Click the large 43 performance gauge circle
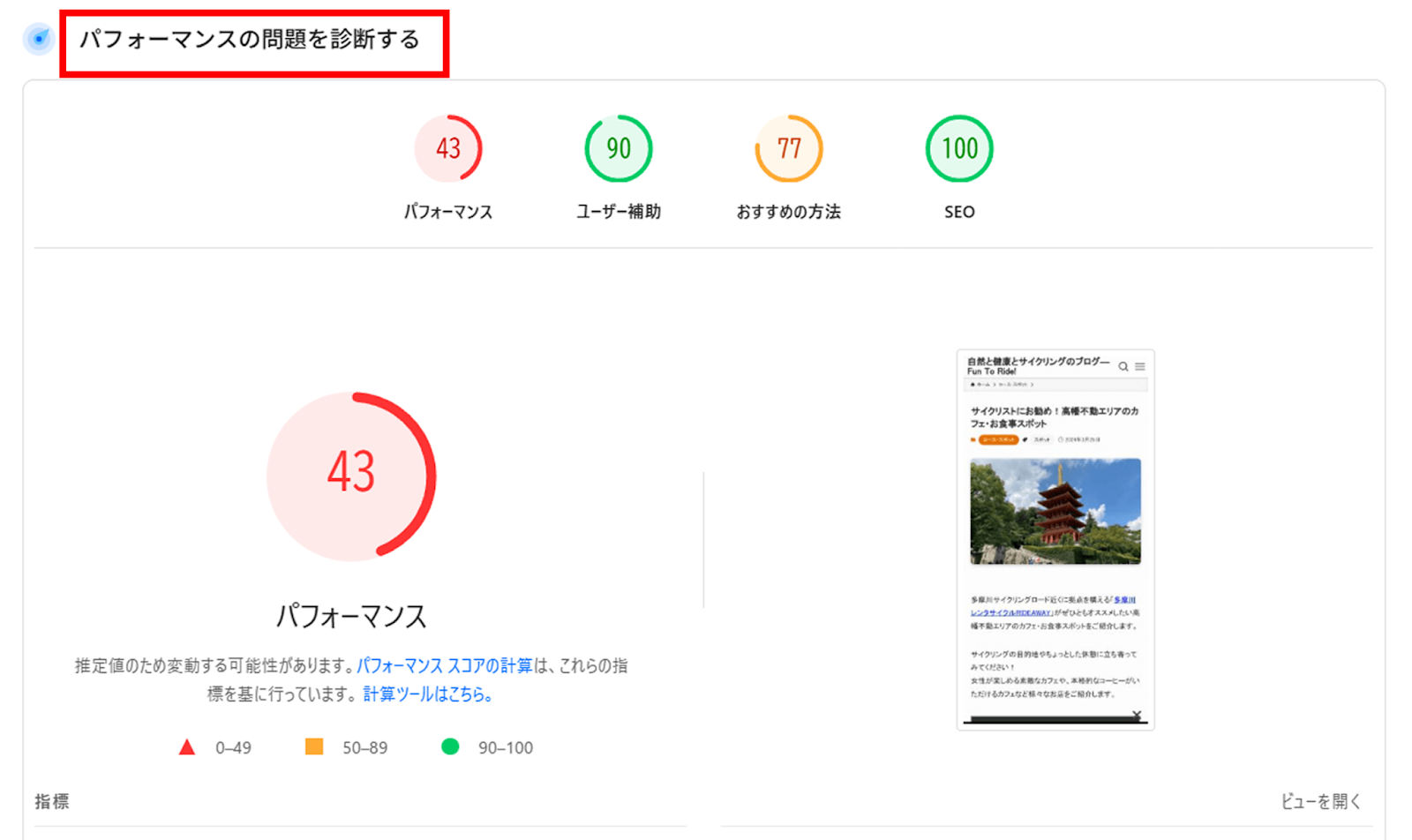 (351, 476)
